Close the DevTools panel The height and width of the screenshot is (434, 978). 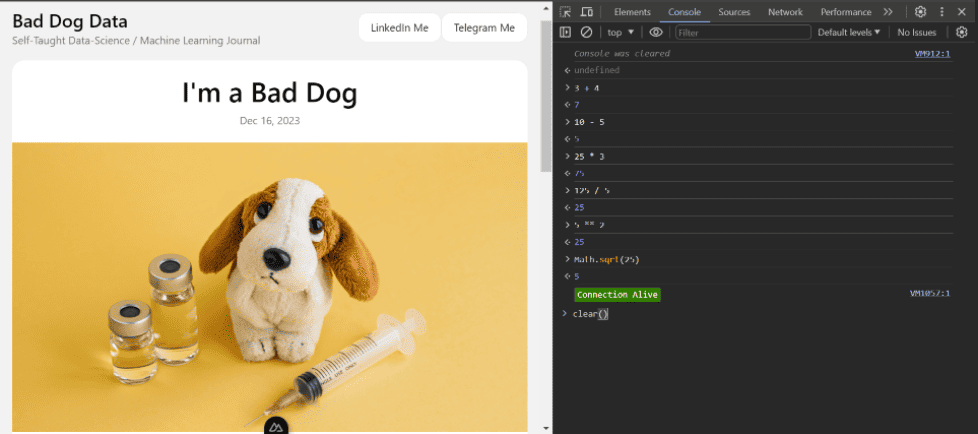tap(962, 12)
